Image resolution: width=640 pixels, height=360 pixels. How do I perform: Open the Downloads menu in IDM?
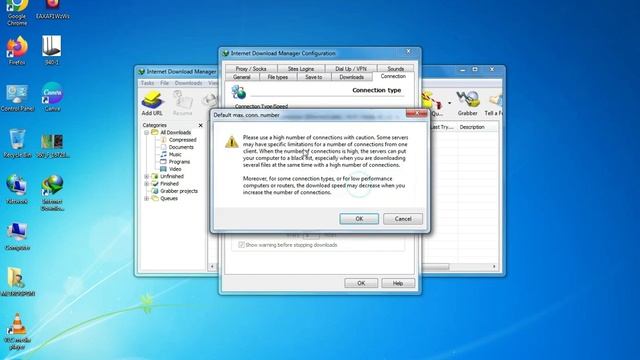coord(188,83)
